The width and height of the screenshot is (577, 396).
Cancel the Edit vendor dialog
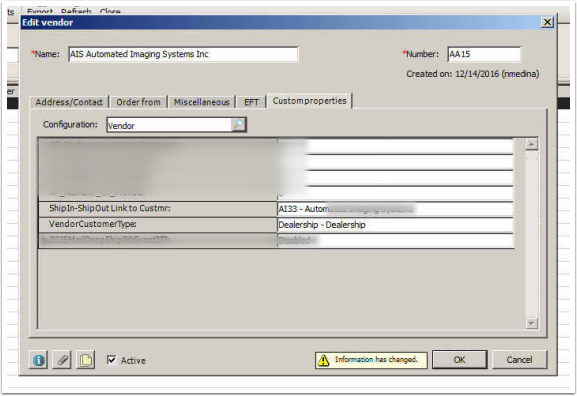(519, 360)
